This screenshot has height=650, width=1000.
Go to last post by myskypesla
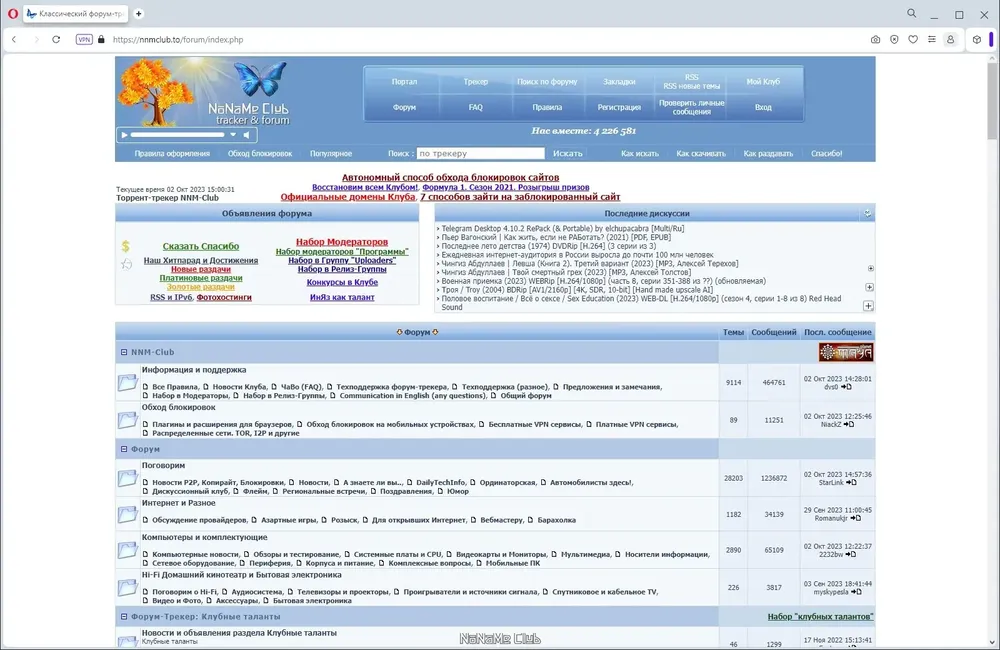click(856, 592)
